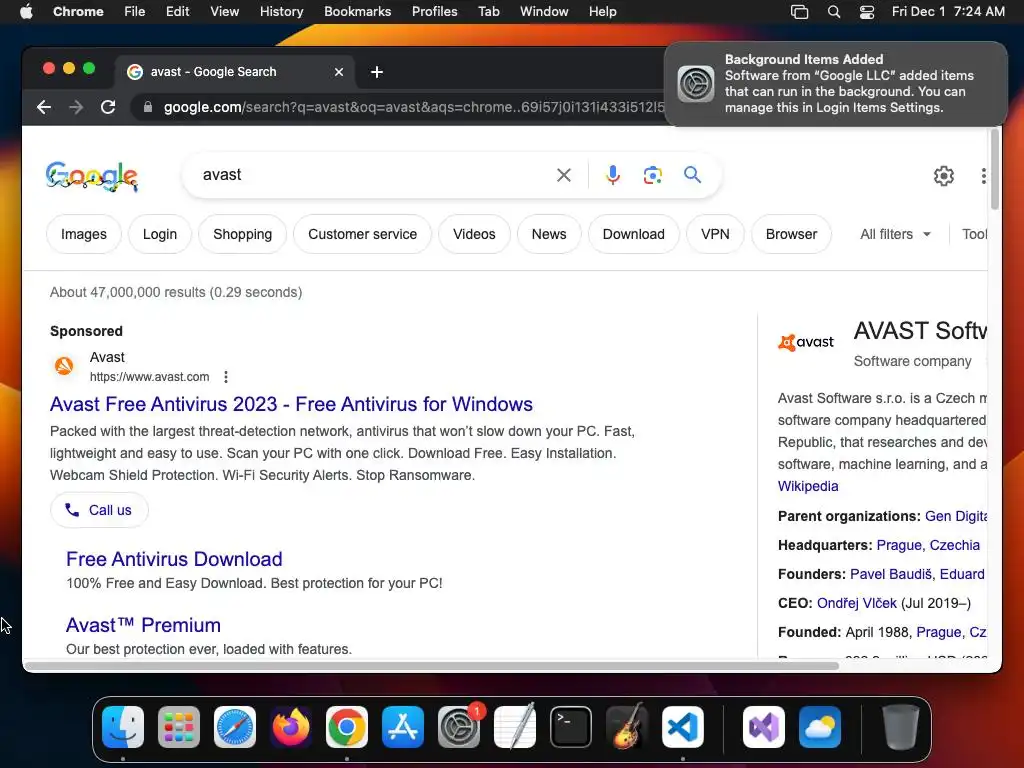This screenshot has height=768, width=1024.
Task: Open the Trash in the Dock
Action: tap(901, 727)
